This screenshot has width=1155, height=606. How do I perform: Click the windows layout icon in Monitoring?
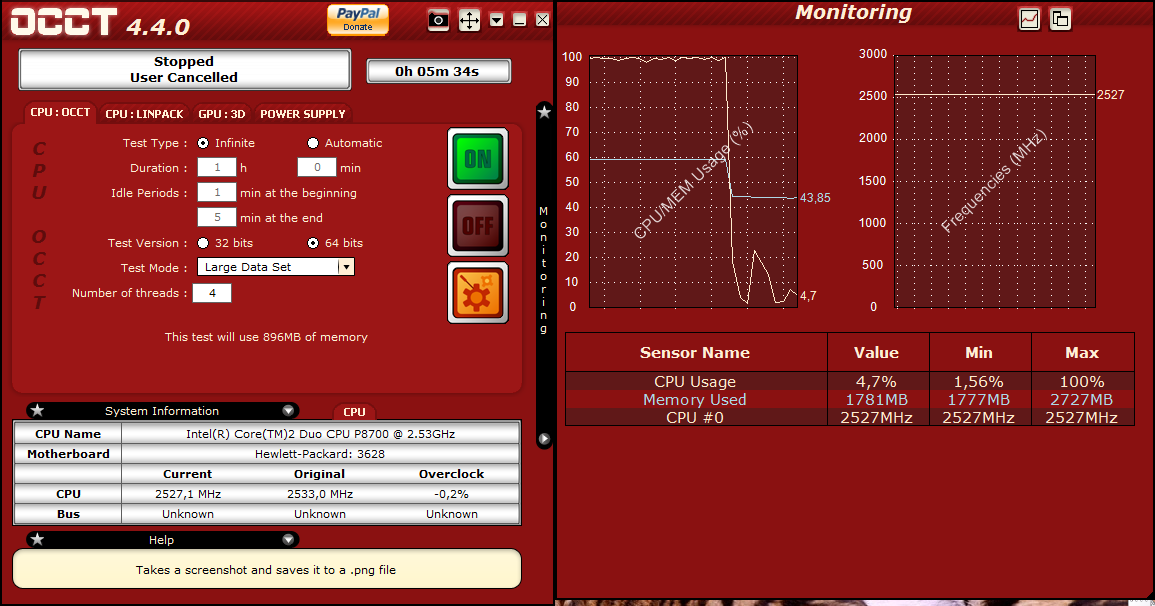1060,19
